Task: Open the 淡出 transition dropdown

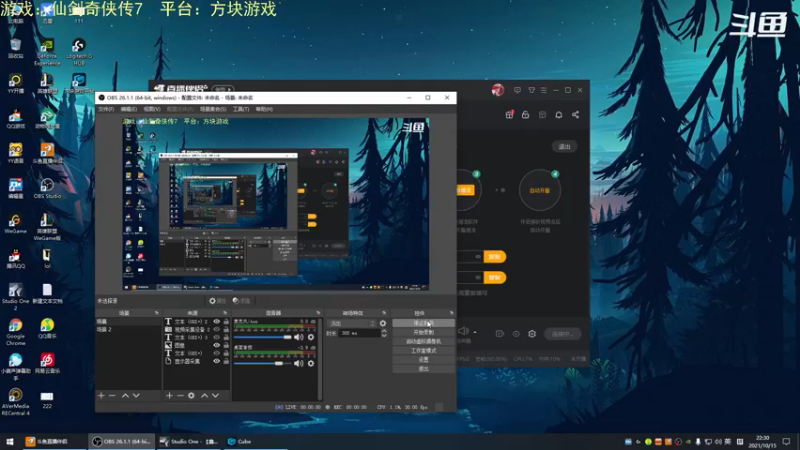Action: click(352, 323)
